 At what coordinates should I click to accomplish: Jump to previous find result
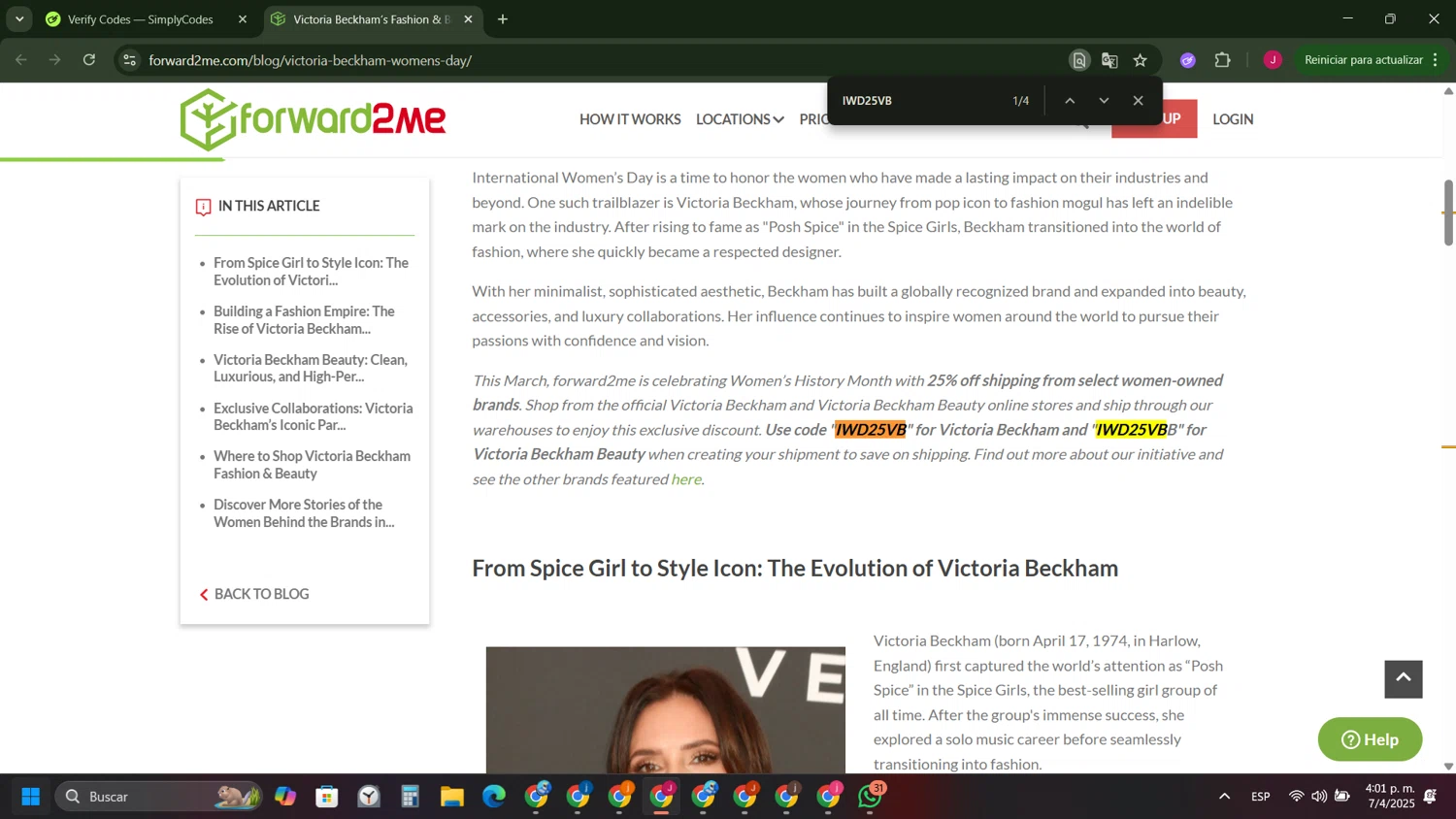[x=1070, y=101]
